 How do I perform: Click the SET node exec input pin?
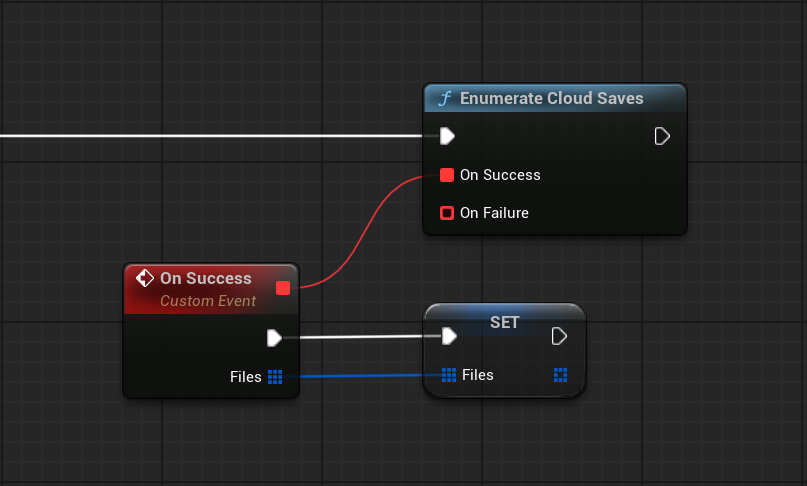click(449, 336)
